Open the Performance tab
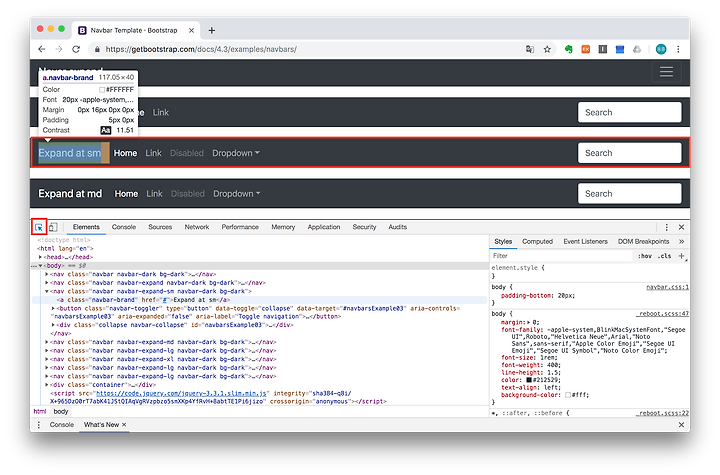 [x=240, y=227]
